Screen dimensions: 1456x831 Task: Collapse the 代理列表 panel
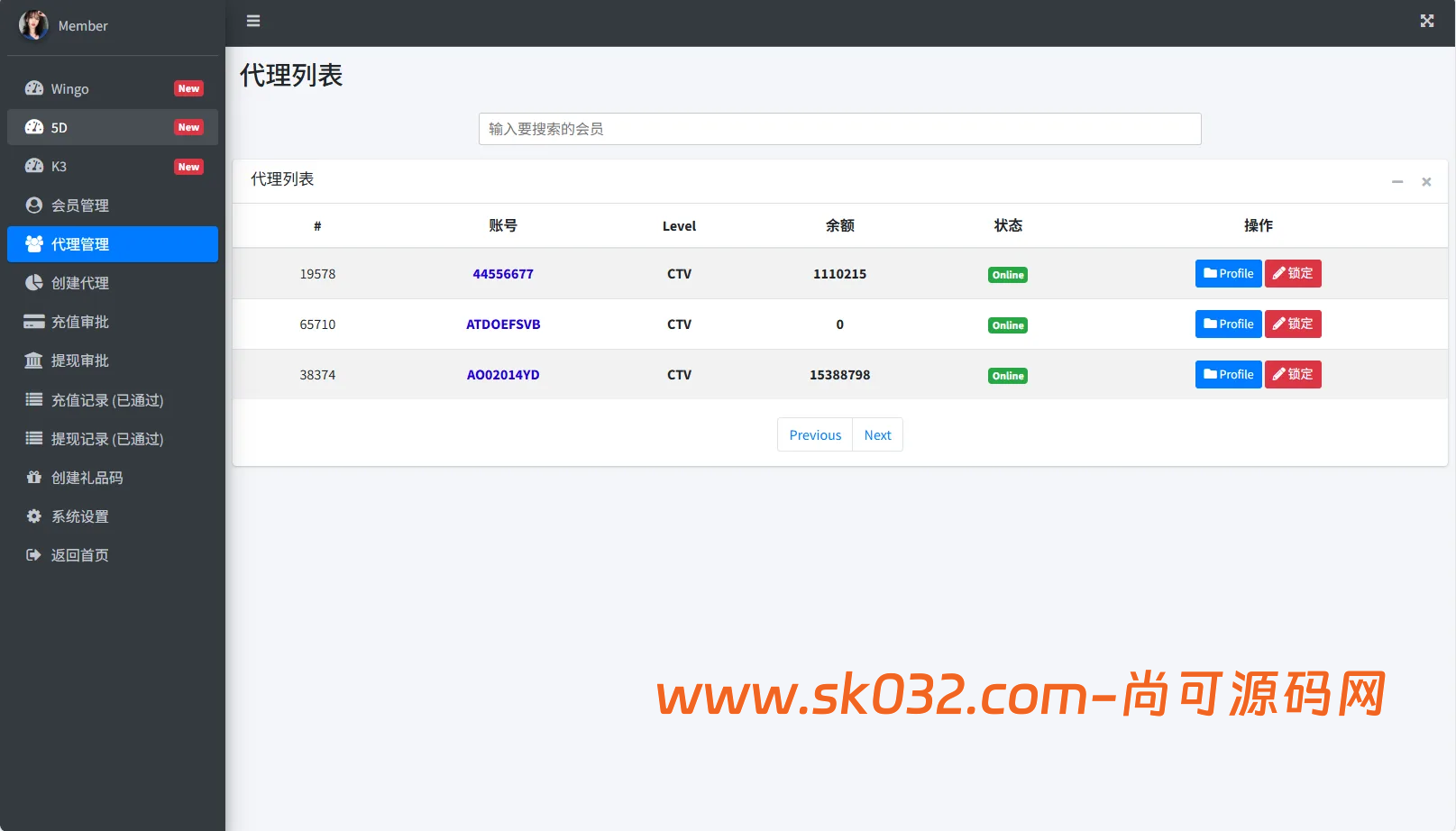[x=1398, y=181]
